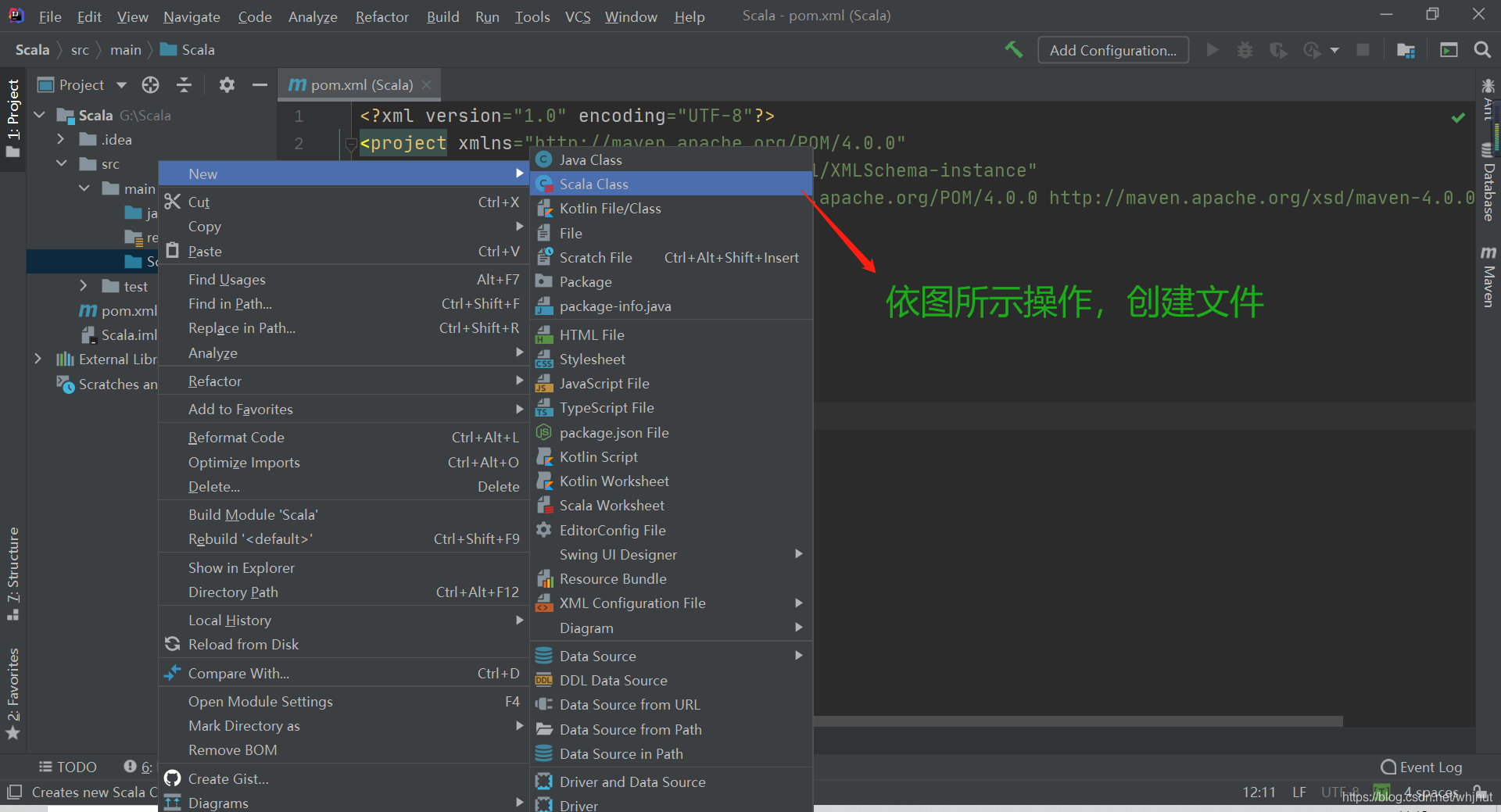Viewport: 1501px width, 812px height.
Task: Expand the XML Configuration File submenu
Action: pyautogui.click(x=671, y=603)
